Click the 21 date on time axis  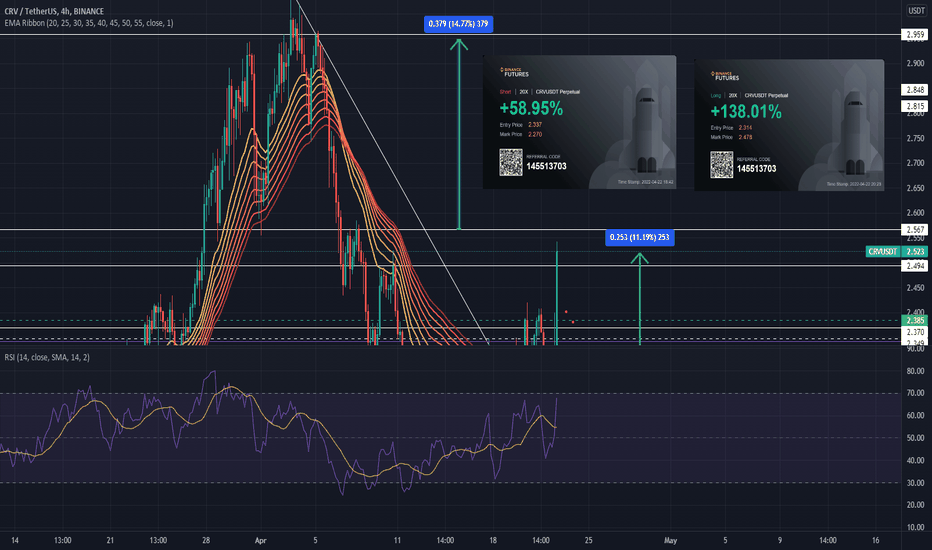click(110, 540)
